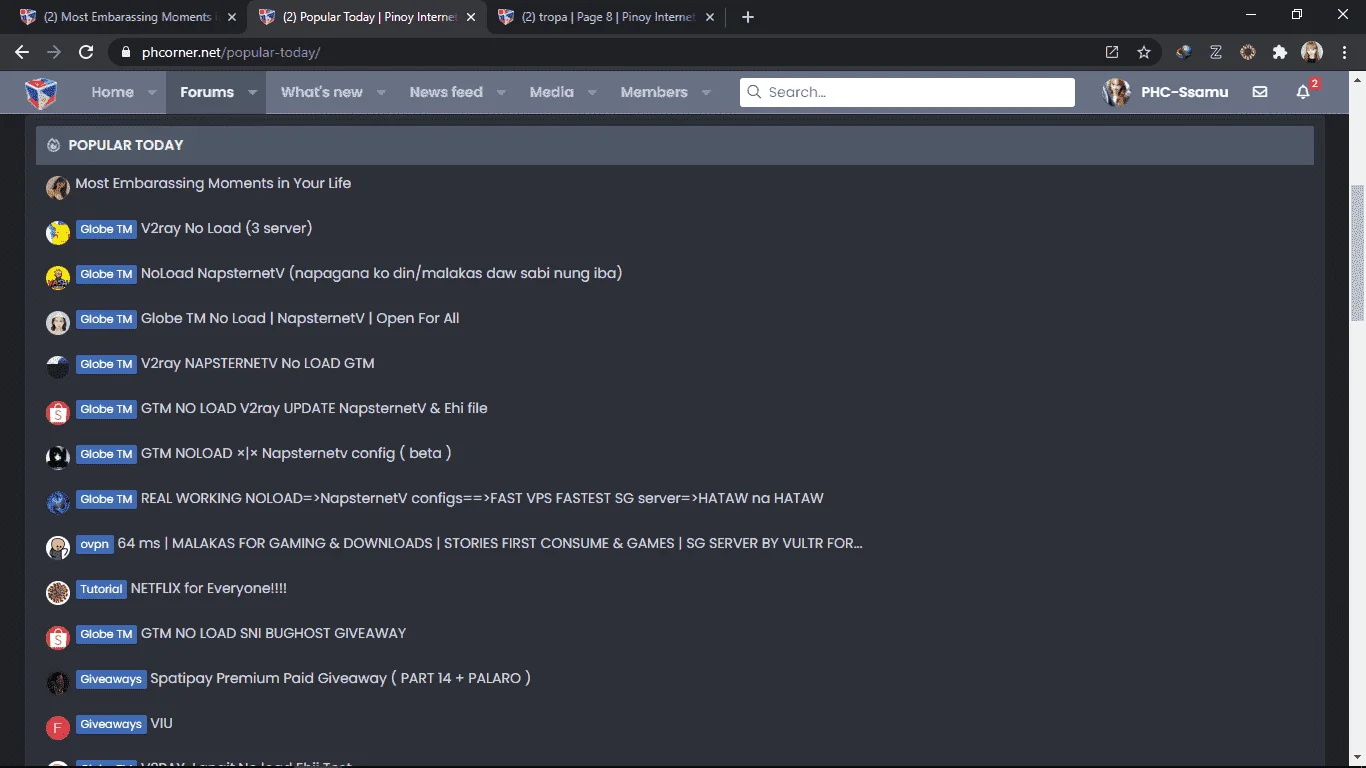Open NETFLIX for Everyone!!!! thread

click(x=209, y=588)
